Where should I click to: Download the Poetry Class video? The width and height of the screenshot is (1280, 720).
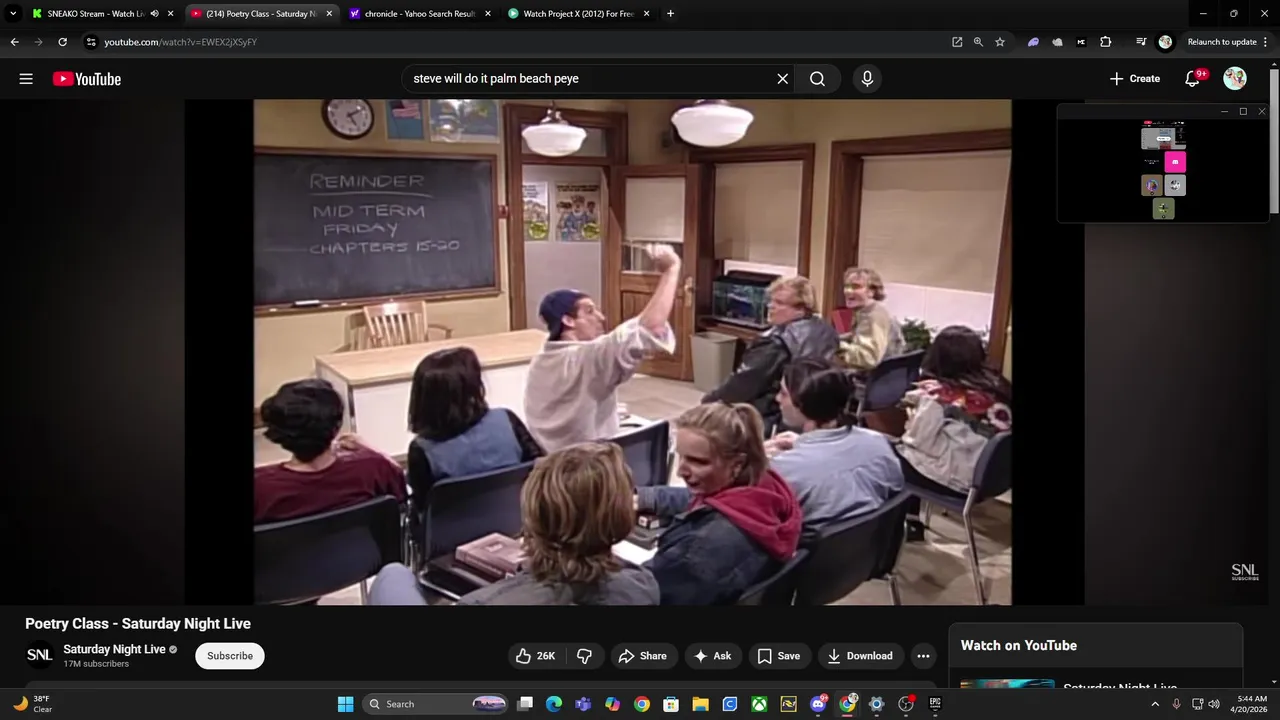[860, 656]
